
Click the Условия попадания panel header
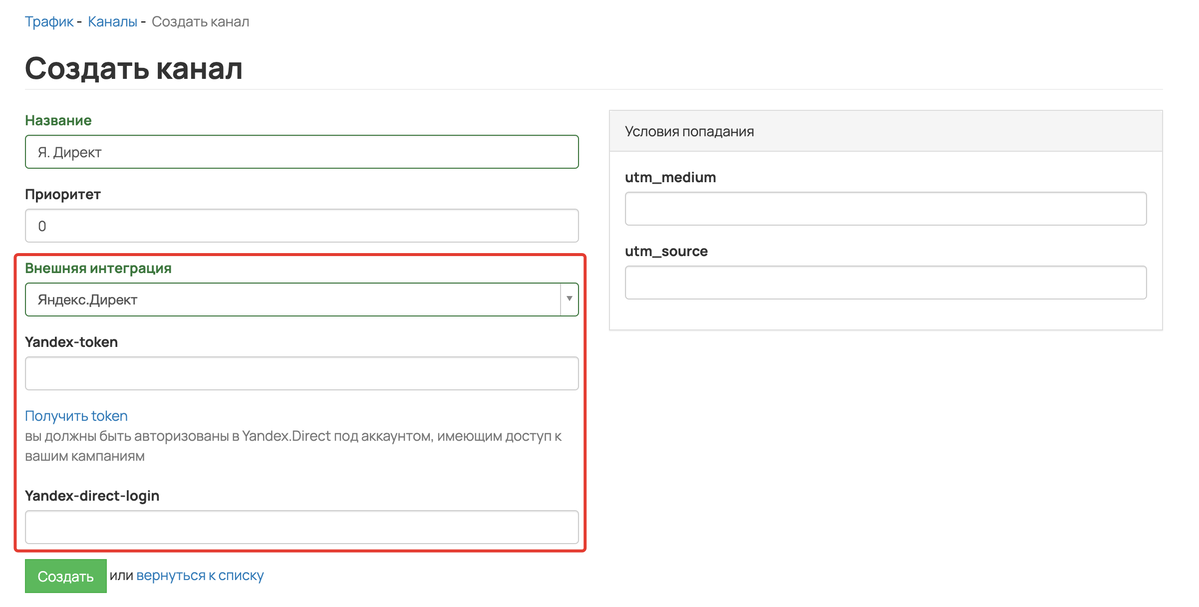point(885,131)
